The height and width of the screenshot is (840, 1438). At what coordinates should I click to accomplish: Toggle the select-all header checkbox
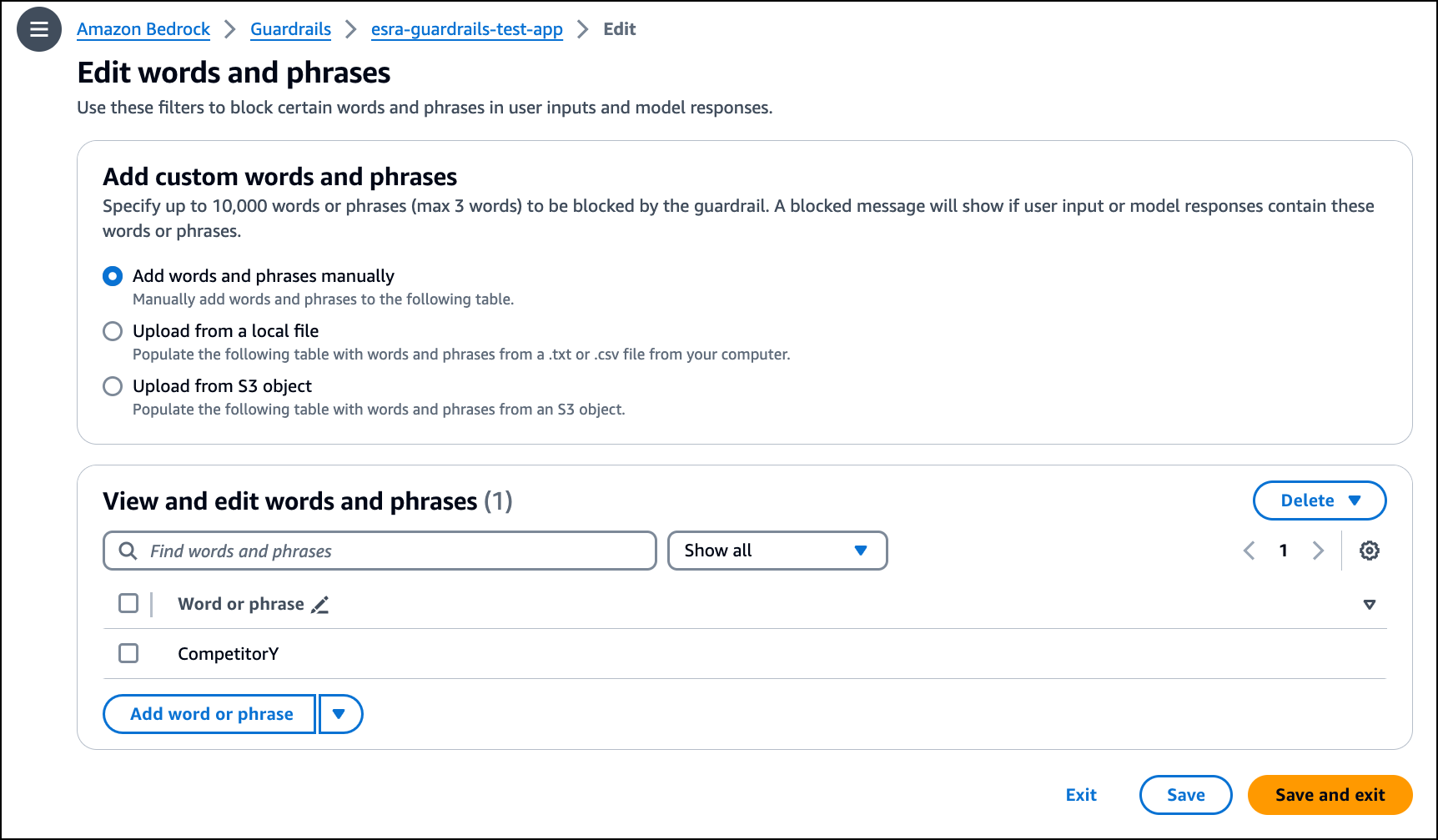click(x=128, y=603)
